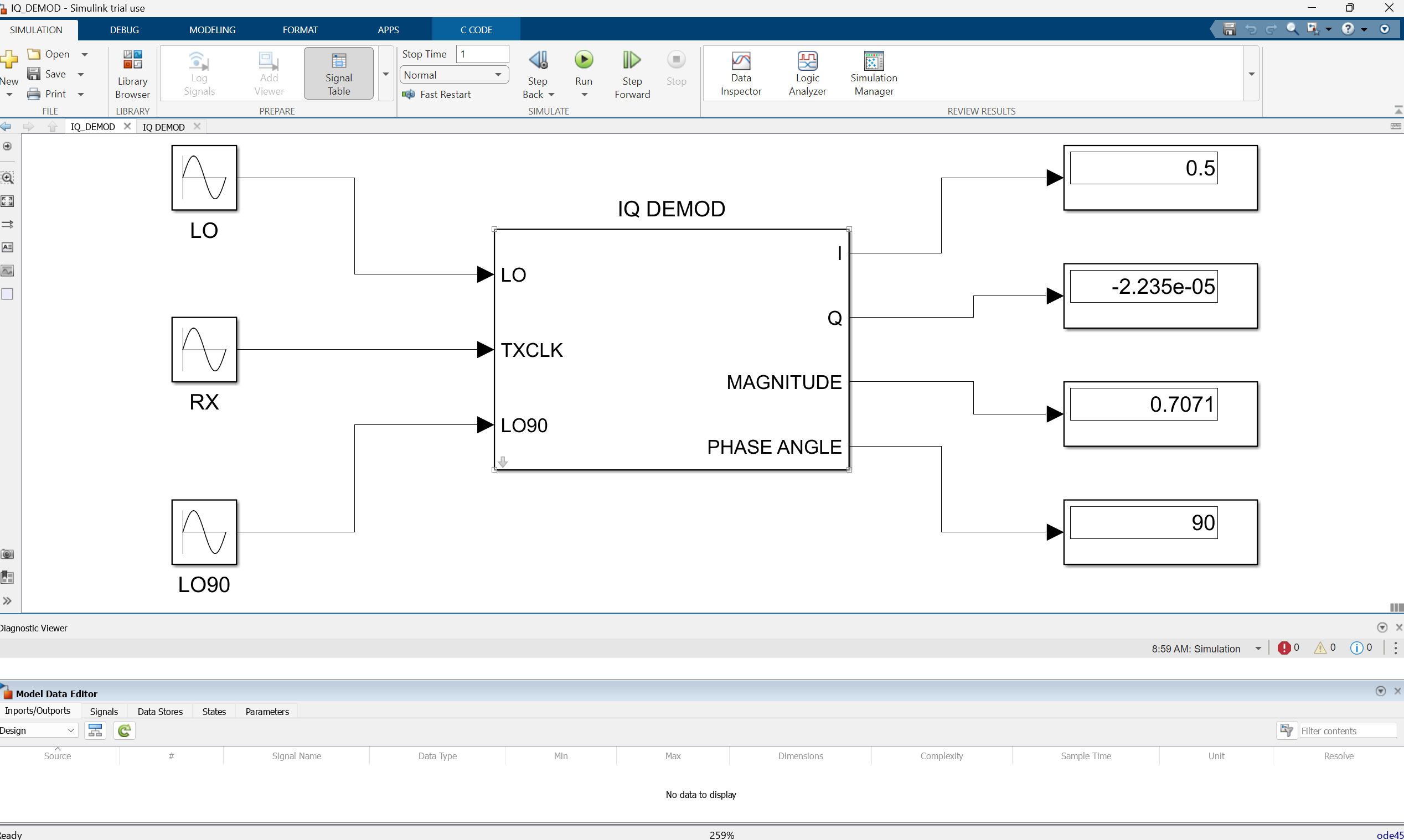
Task: Click the Stop simulation button
Action: (x=676, y=68)
